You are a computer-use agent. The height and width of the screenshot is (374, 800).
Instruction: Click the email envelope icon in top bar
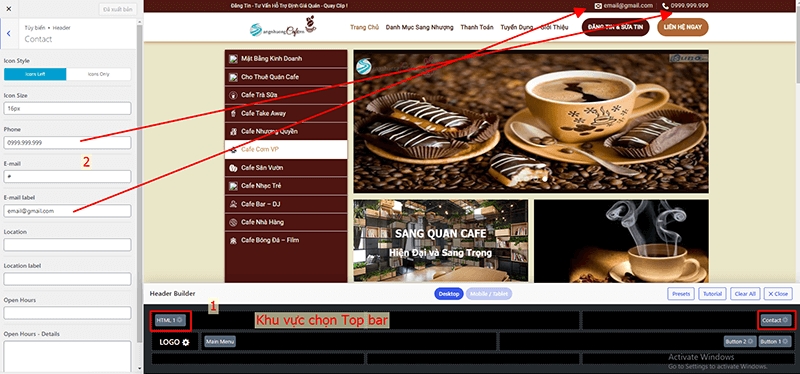tap(598, 6)
